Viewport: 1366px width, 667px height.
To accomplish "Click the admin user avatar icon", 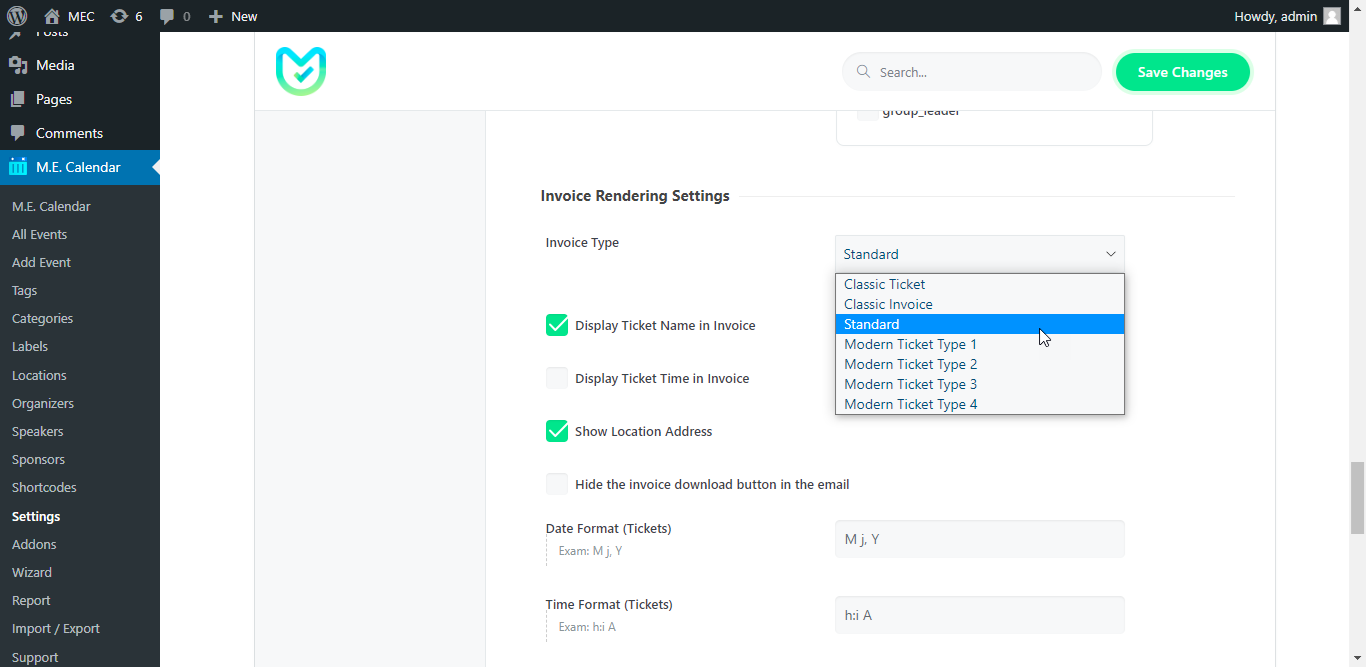I will 1331,16.
